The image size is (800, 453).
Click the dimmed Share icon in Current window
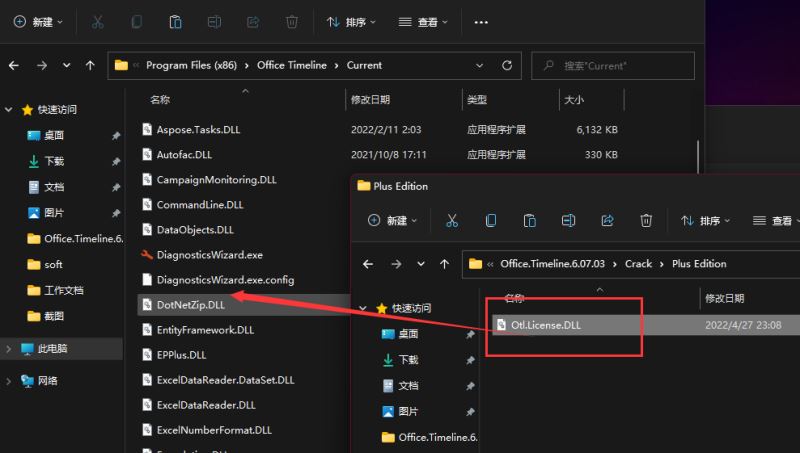(253, 22)
